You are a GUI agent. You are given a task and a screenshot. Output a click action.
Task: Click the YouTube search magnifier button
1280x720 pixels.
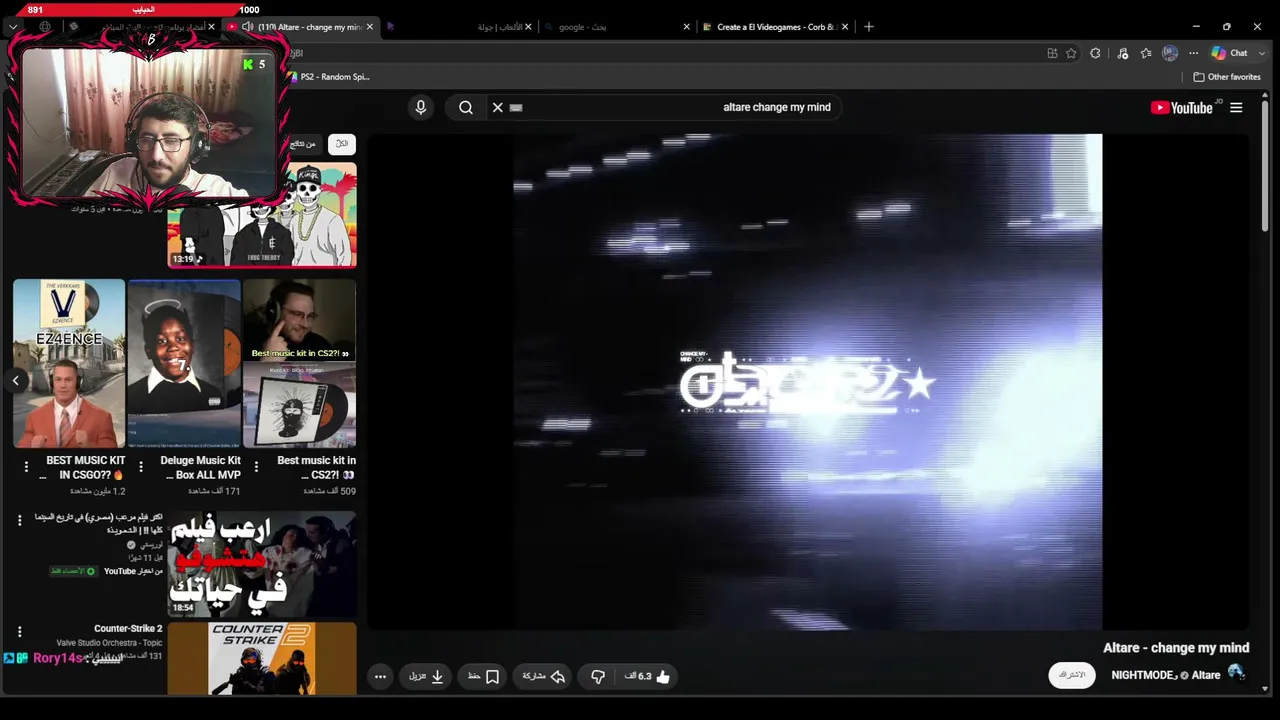[466, 107]
